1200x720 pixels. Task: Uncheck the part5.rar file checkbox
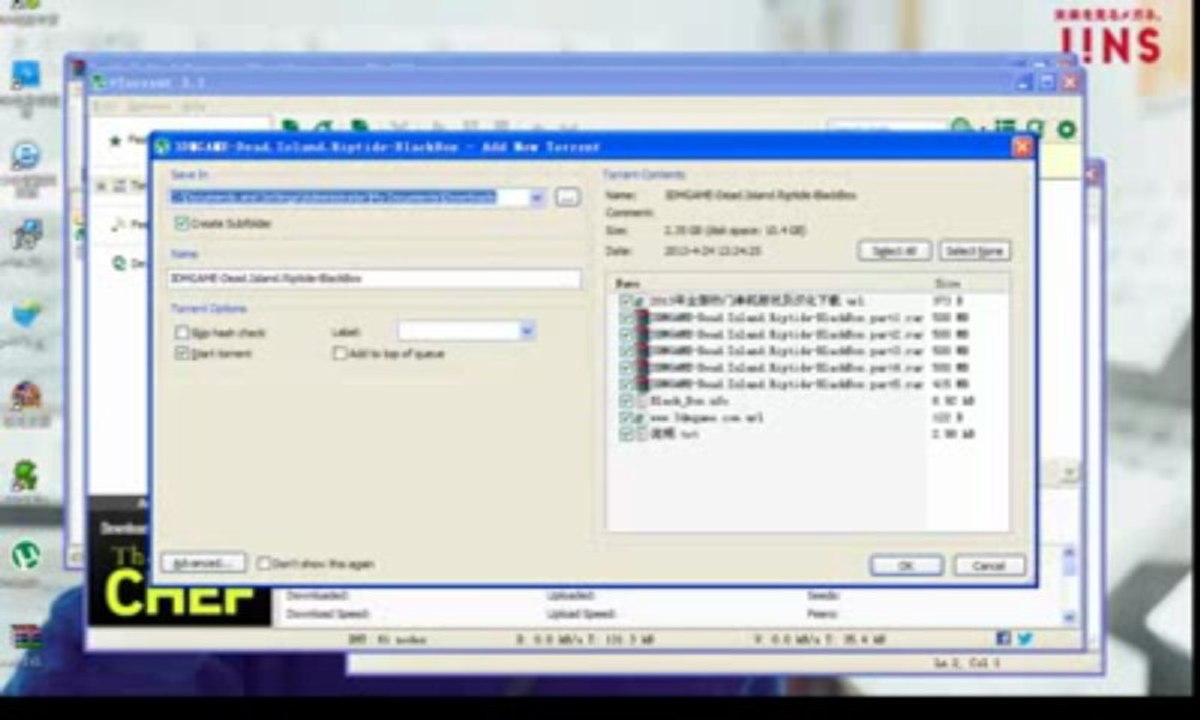click(x=626, y=383)
